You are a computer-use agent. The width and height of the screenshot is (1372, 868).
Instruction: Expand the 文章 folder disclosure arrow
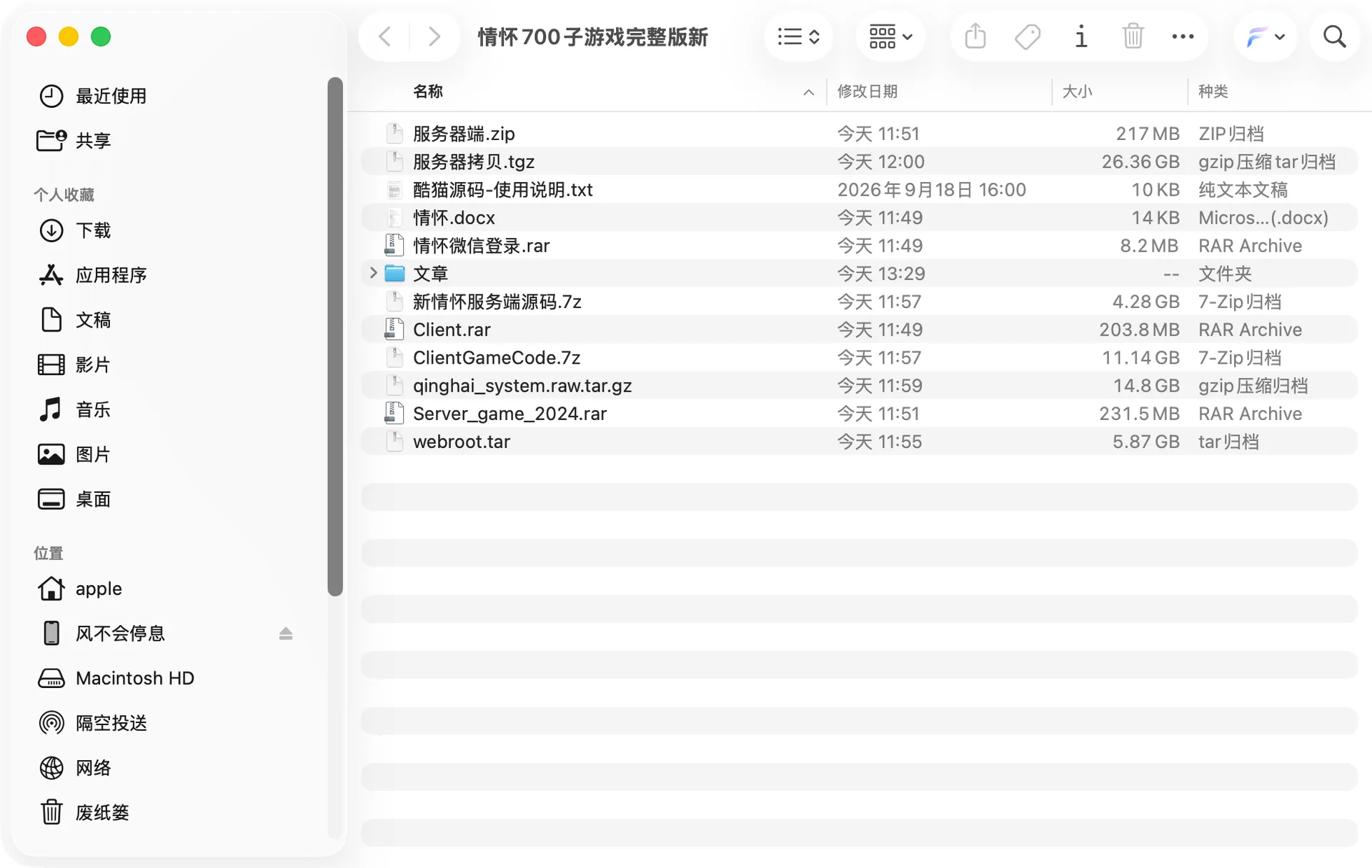click(x=373, y=273)
